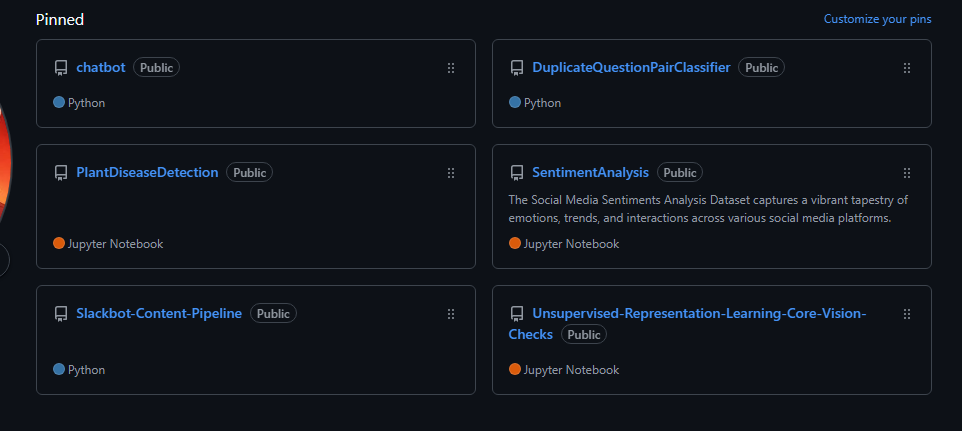This screenshot has width=962, height=431.
Task: Click the grip icon on PlantDiseaseDetection card
Action: coord(451,173)
